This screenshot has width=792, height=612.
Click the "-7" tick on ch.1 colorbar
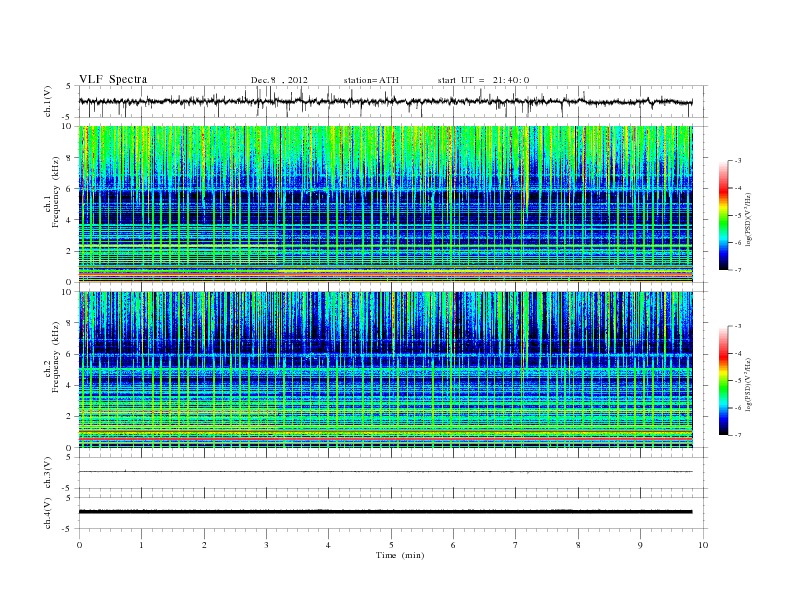[737, 270]
